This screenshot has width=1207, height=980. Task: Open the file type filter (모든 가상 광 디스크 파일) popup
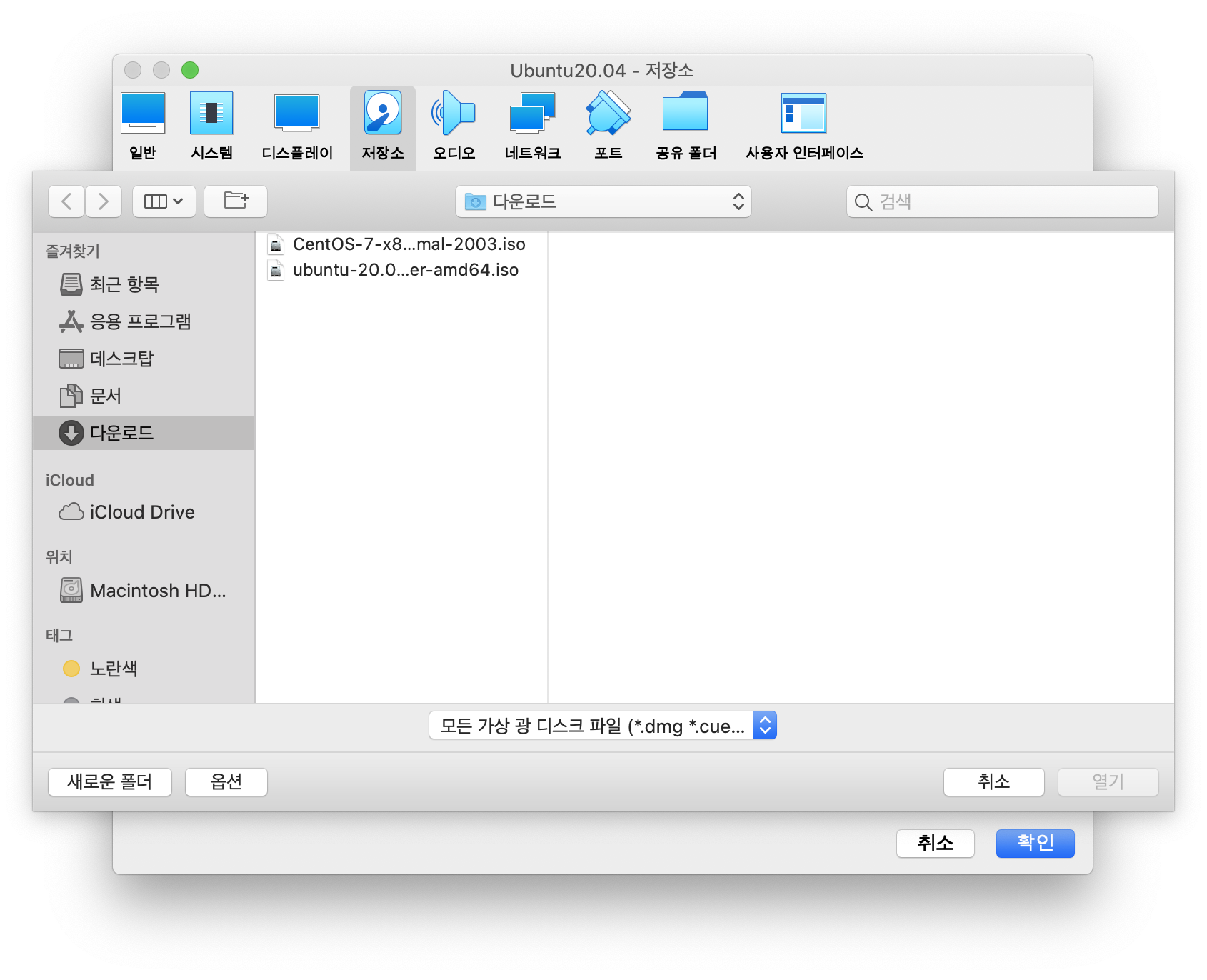pyautogui.click(x=603, y=726)
